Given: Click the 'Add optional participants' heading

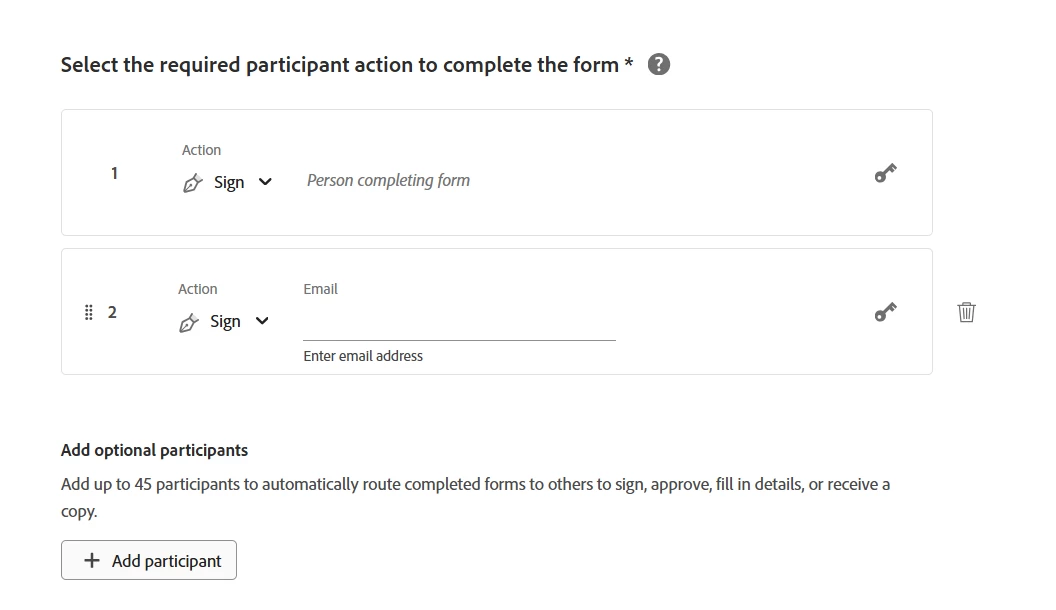Looking at the screenshot, I should (x=154, y=450).
